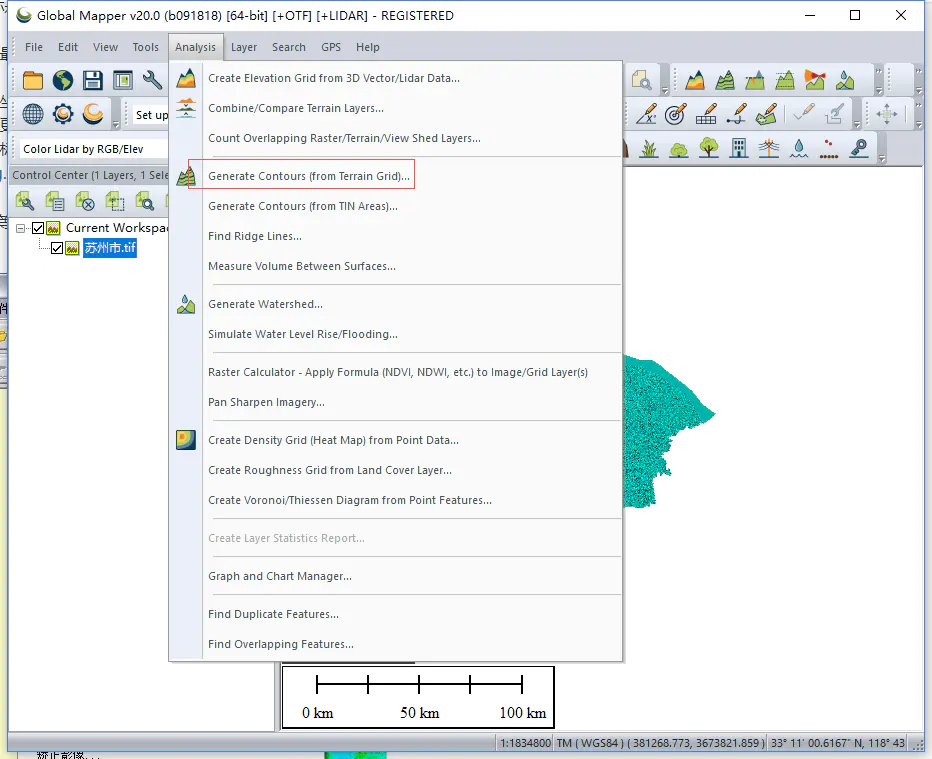Viewport: 932px width, 759px height.
Task: Select the 苏州市.tif layer name
Action: click(x=110, y=248)
